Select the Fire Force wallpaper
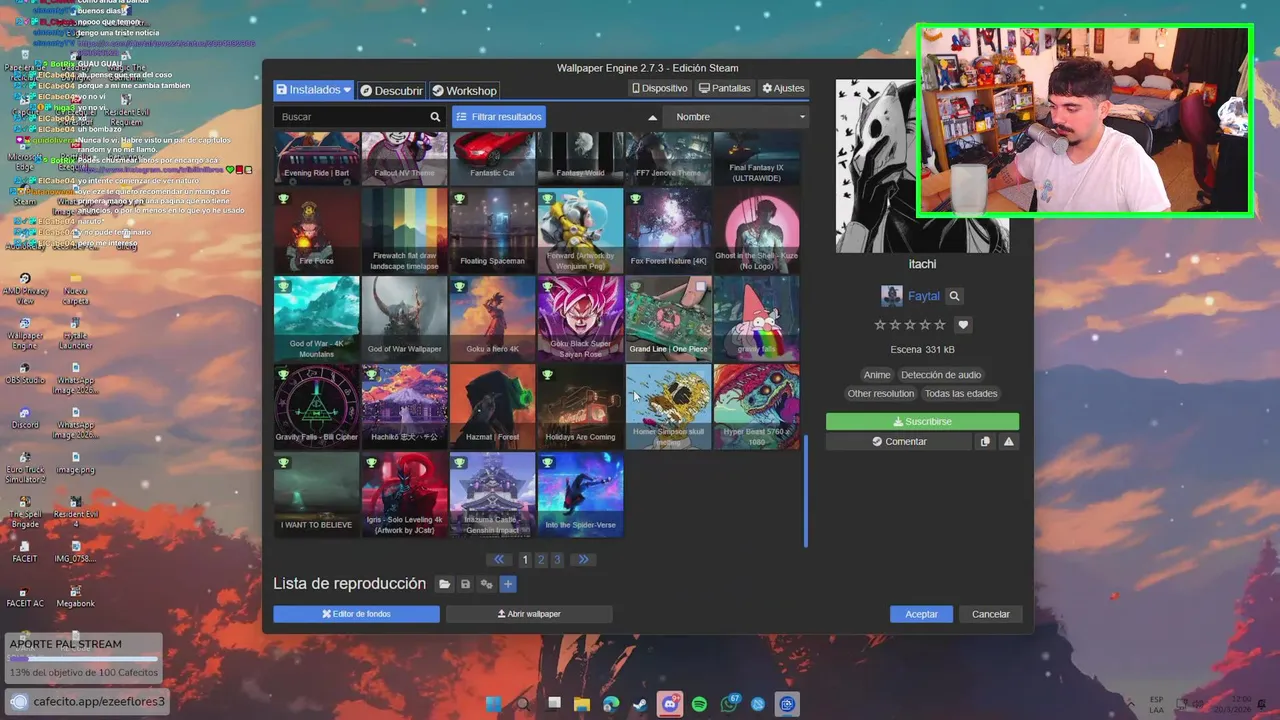The image size is (1280, 720). (x=317, y=231)
